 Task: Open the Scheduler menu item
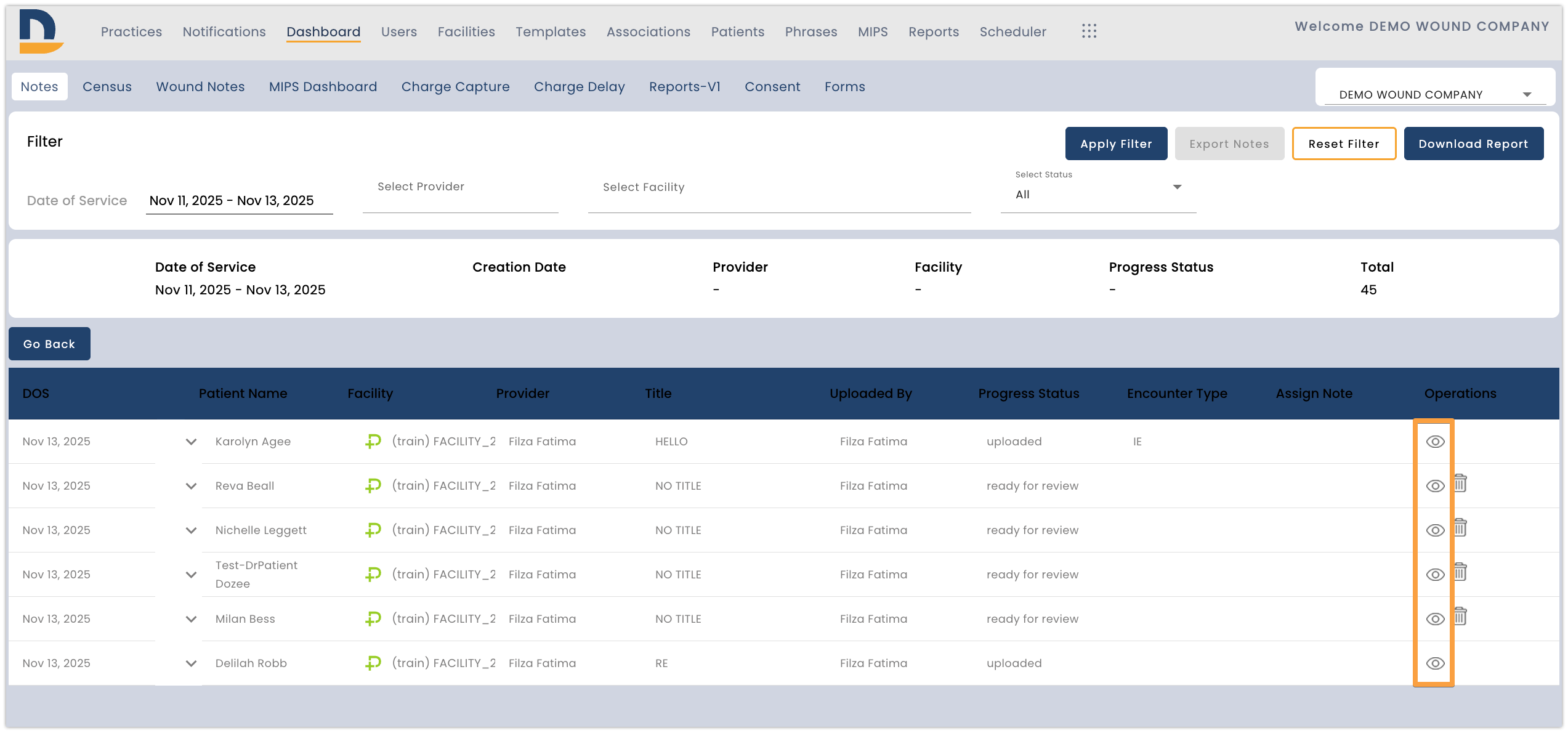tap(1013, 31)
